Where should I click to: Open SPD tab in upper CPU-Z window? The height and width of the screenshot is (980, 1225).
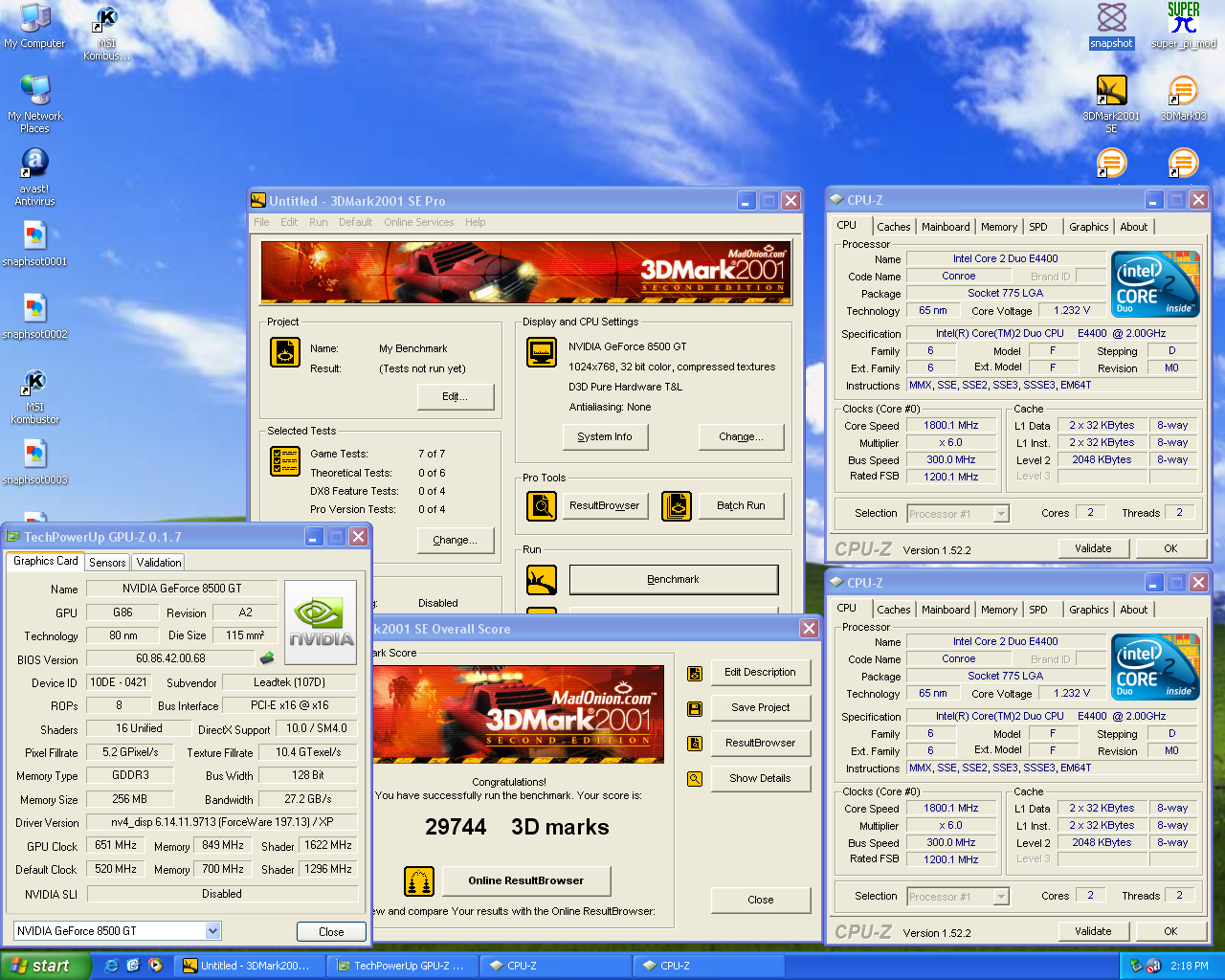coord(1038,227)
